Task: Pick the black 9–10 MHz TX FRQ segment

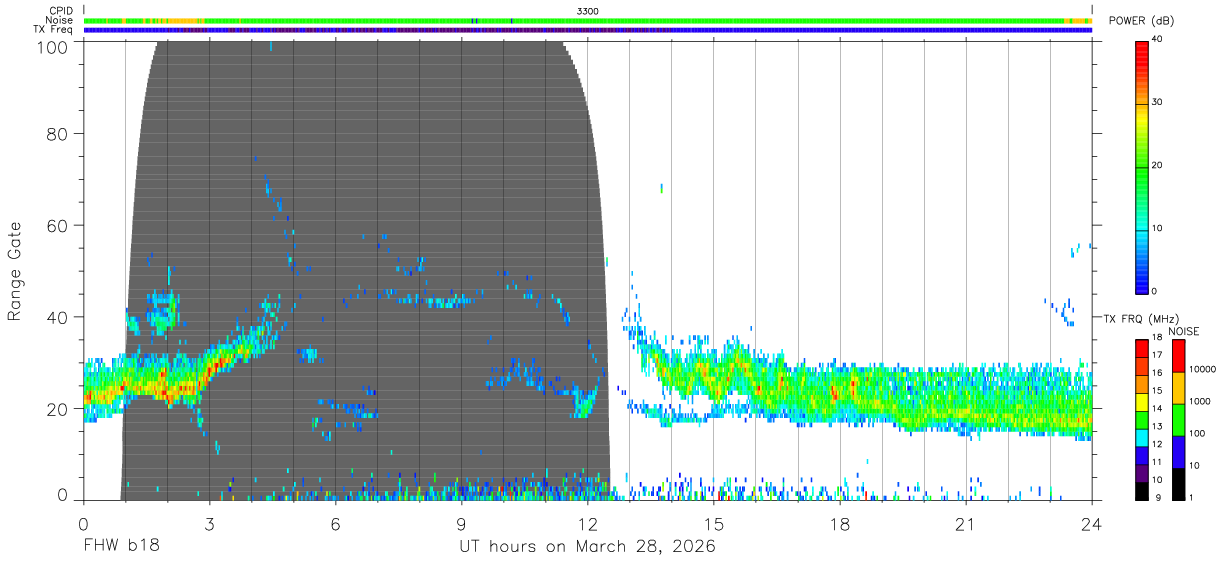Action: [1142, 489]
